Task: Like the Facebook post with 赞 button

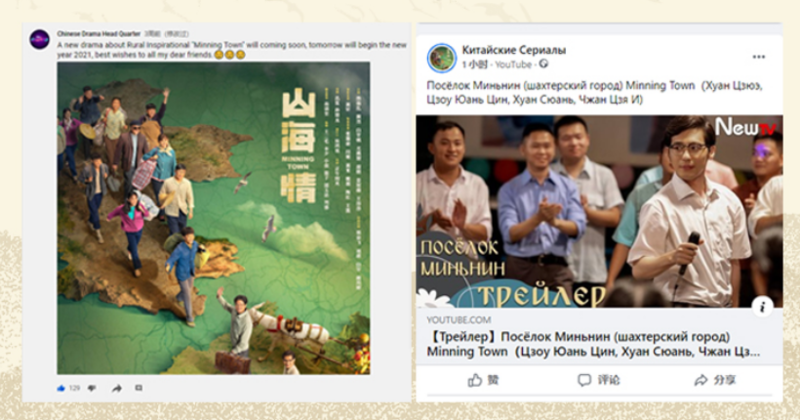Action: (483, 380)
